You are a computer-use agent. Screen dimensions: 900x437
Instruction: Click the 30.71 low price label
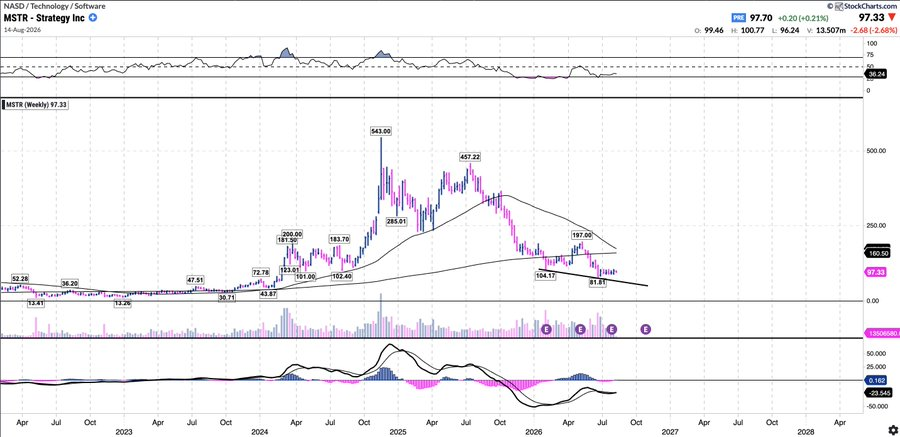pyautogui.click(x=227, y=297)
